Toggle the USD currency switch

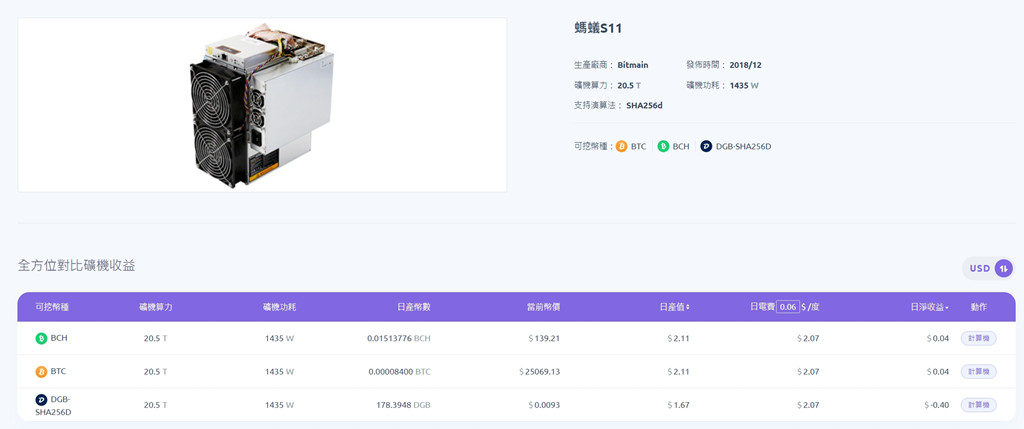pyautogui.click(x=988, y=268)
